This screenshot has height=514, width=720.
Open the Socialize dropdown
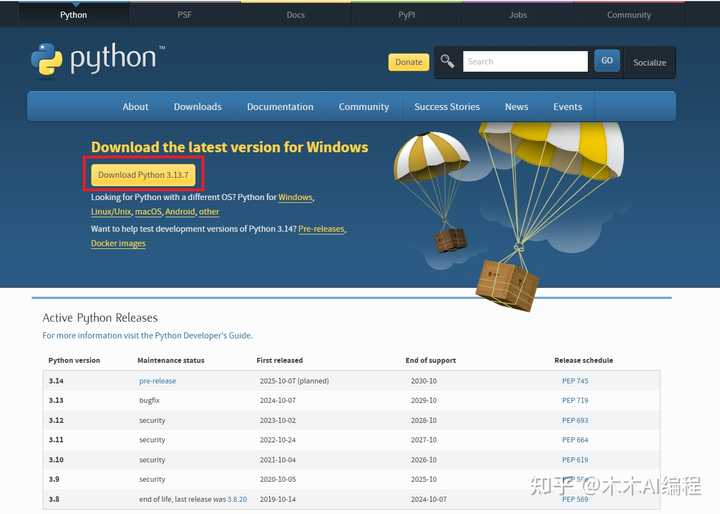click(649, 62)
